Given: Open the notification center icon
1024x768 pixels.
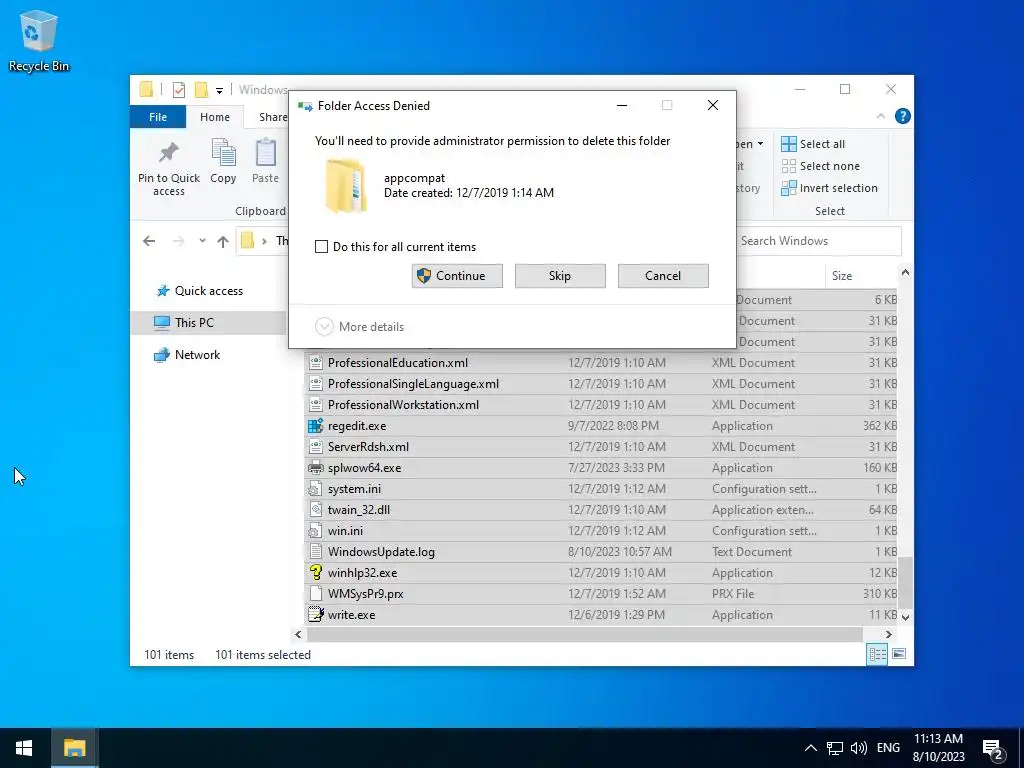Looking at the screenshot, I should 993,748.
